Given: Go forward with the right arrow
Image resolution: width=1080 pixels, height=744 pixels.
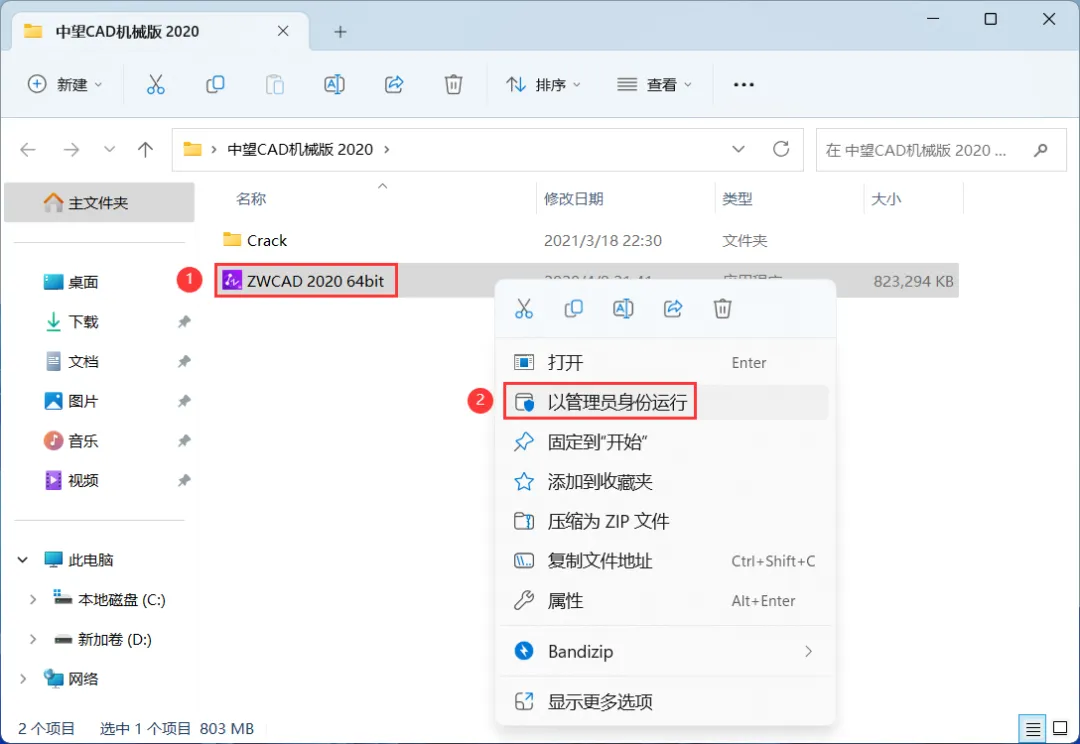Looking at the screenshot, I should [x=71, y=149].
